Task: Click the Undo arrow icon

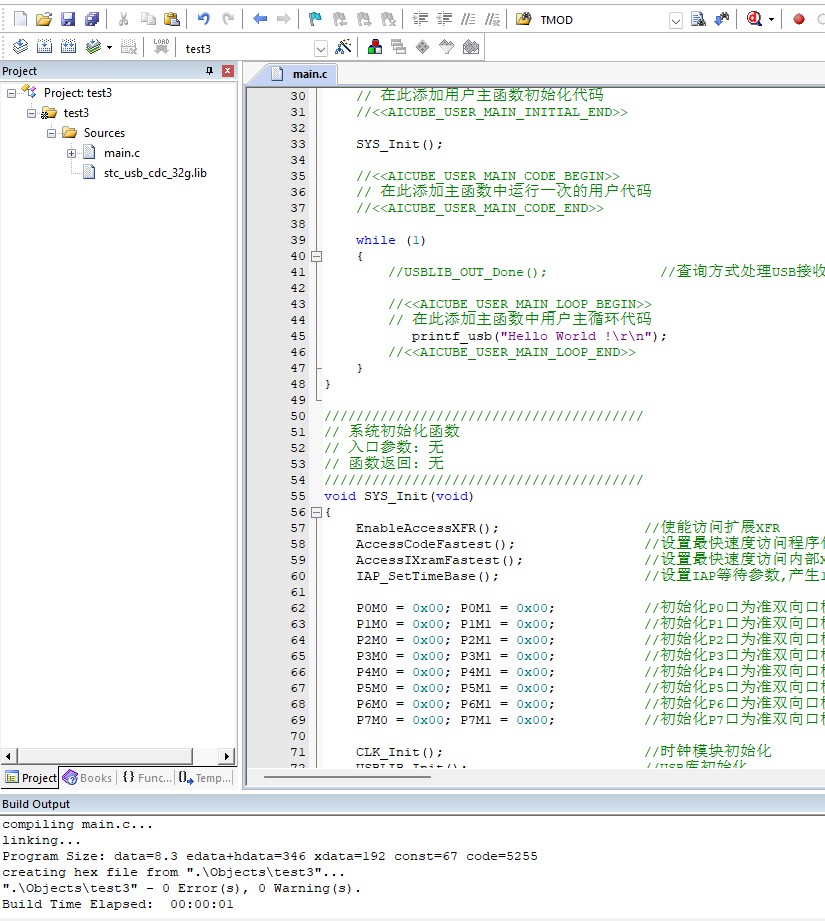Action: click(204, 19)
